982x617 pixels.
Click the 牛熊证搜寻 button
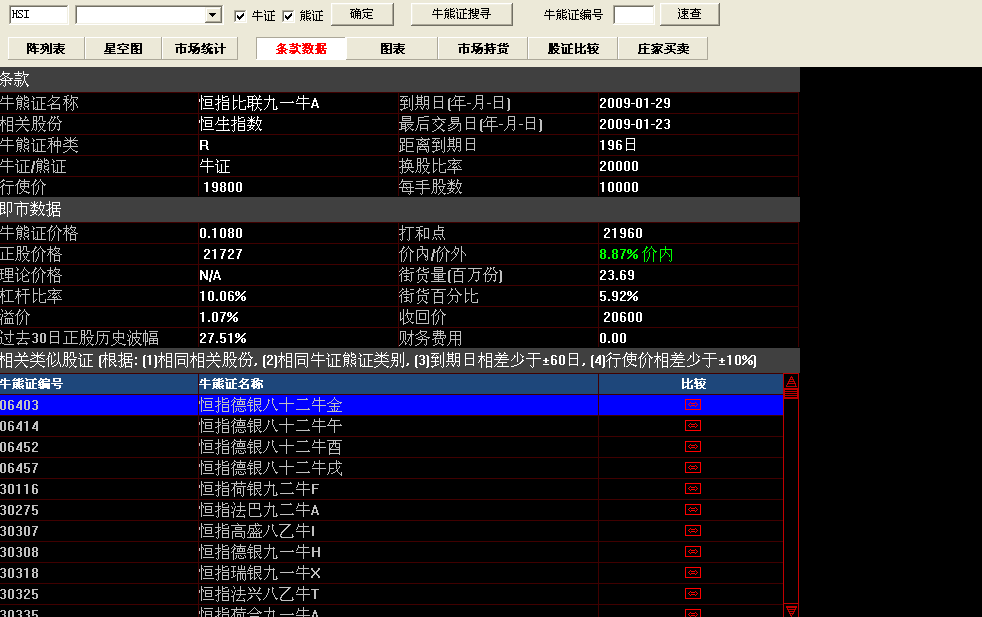pos(463,14)
